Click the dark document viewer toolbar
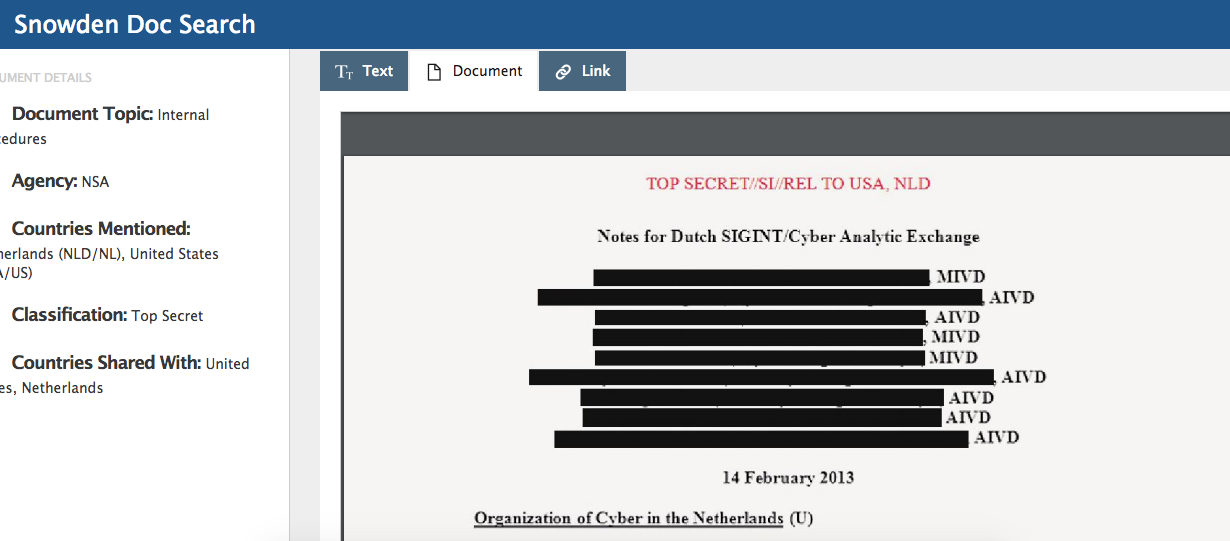 785,134
